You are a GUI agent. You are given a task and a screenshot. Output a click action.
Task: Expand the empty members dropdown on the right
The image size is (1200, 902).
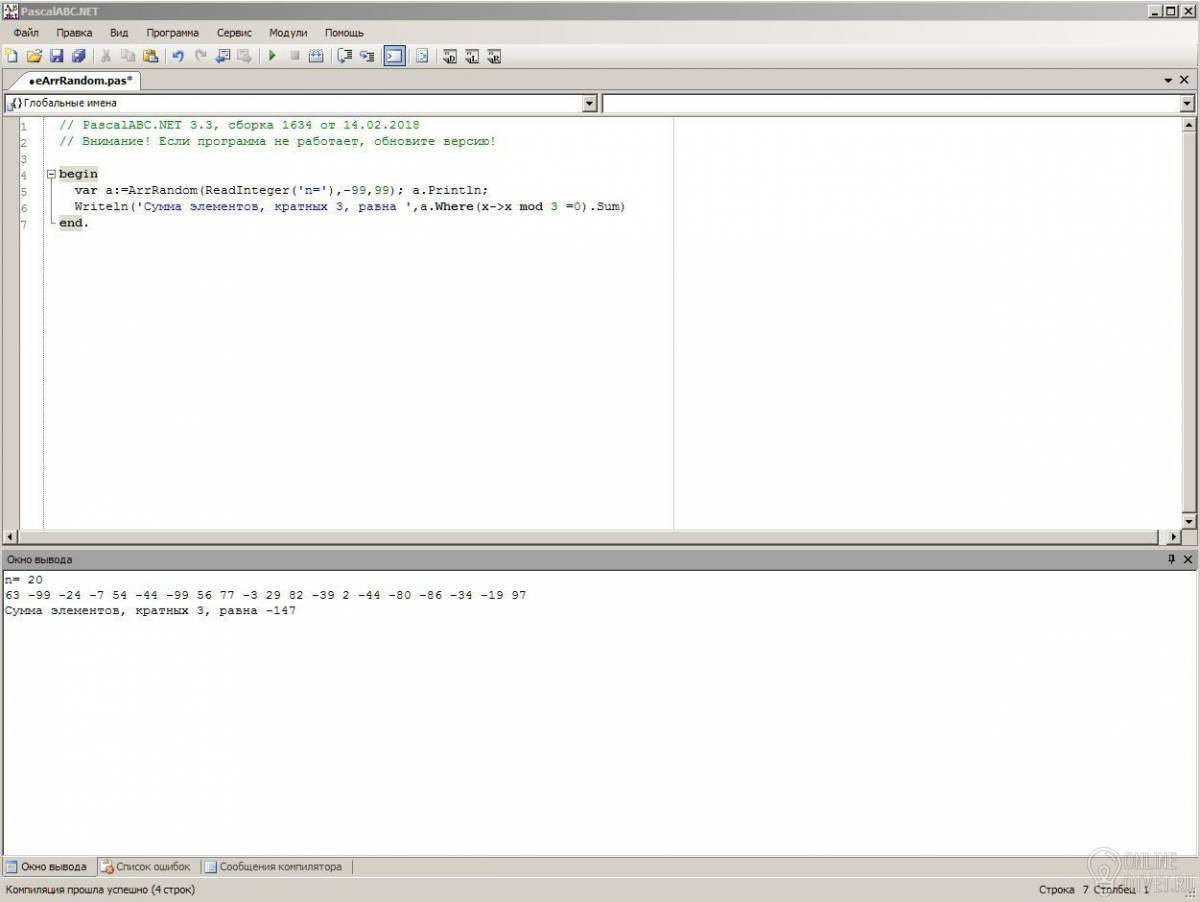tap(1187, 103)
